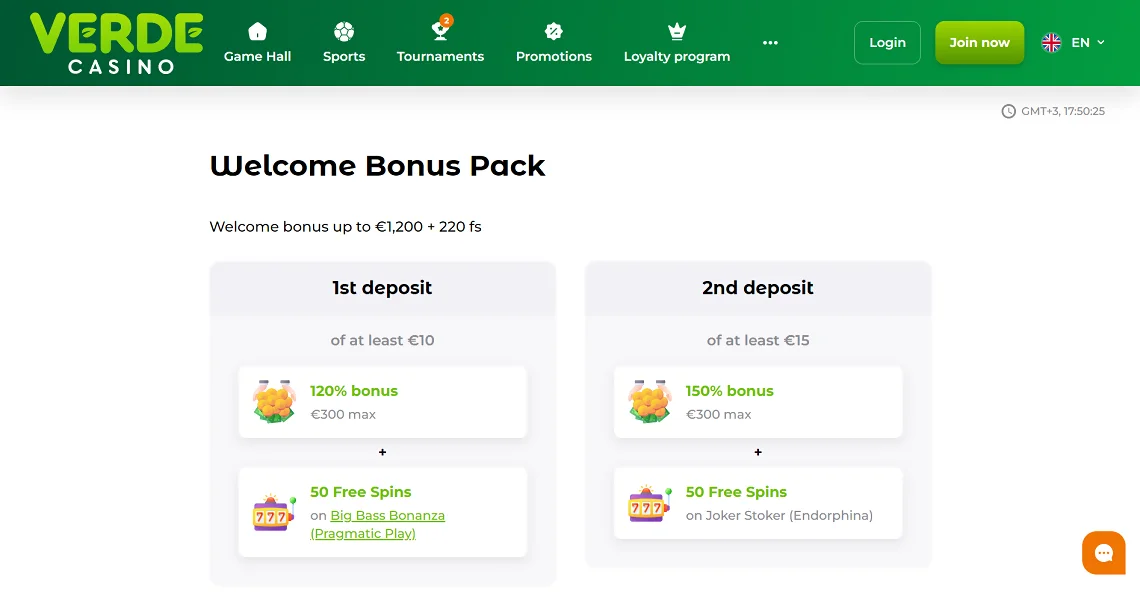Open Loyalty program crown icon
The image size is (1140, 595).
click(x=676, y=31)
